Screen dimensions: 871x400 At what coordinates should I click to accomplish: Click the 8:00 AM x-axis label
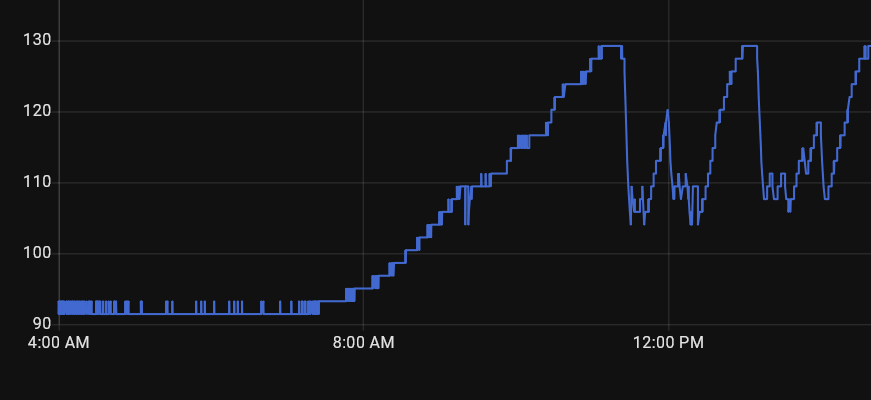click(x=362, y=343)
